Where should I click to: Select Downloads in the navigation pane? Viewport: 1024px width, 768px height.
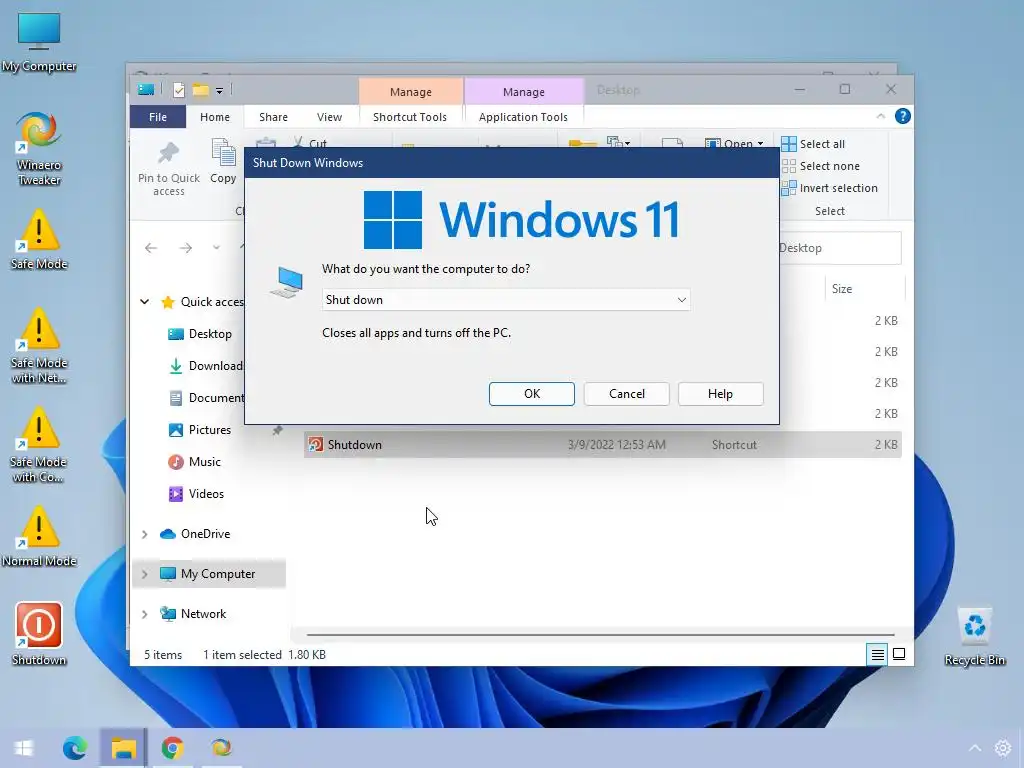(x=206, y=366)
